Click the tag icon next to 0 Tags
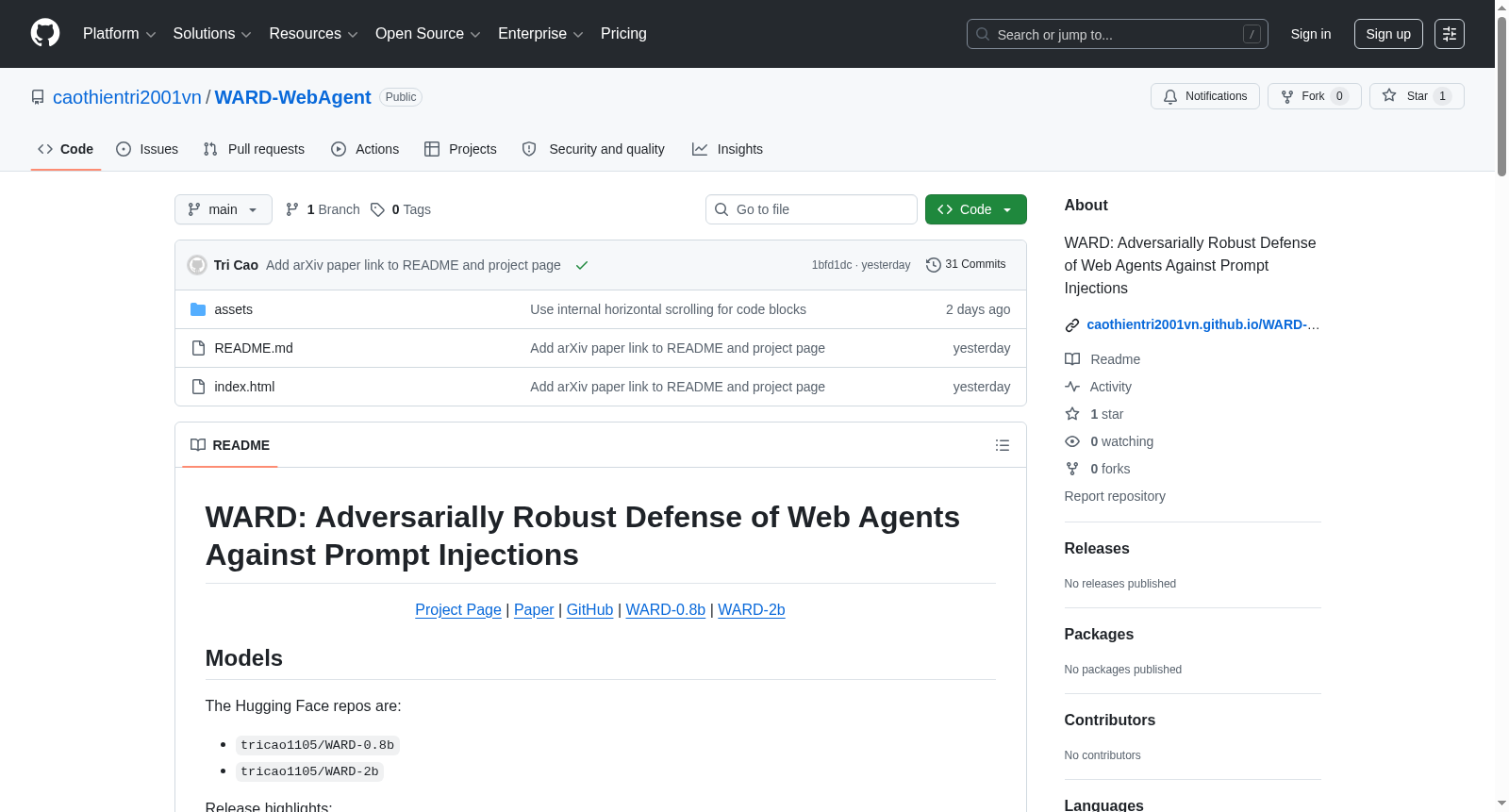This screenshot has height=812, width=1509. (x=377, y=209)
